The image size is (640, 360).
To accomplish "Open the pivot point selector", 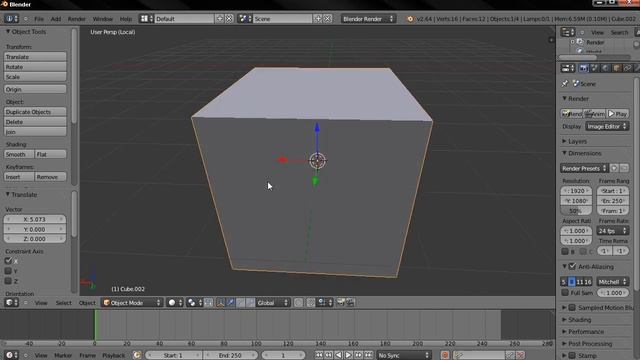I will 194,302.
